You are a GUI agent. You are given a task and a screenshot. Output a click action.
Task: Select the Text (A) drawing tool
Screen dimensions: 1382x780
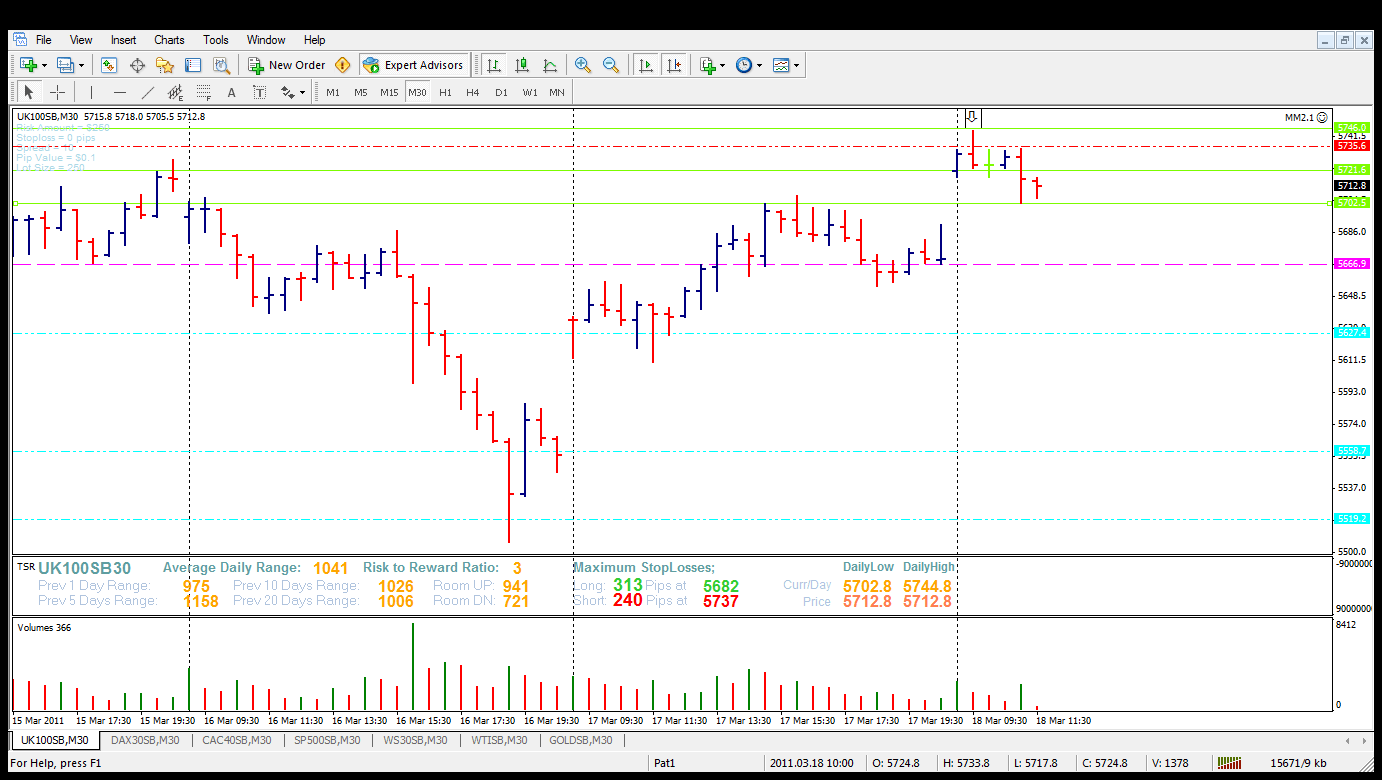[231, 92]
